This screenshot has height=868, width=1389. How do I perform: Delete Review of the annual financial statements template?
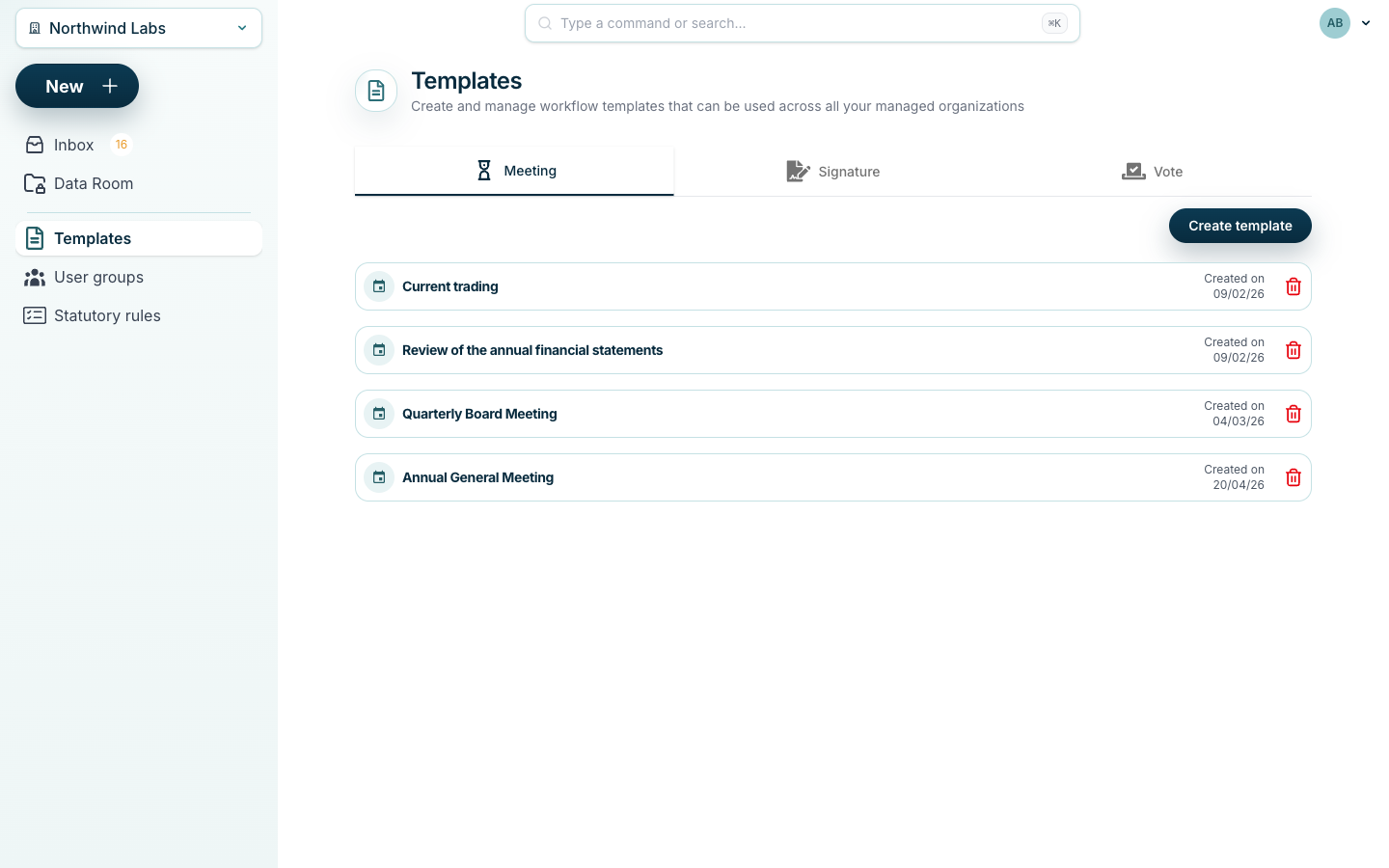[x=1294, y=350]
